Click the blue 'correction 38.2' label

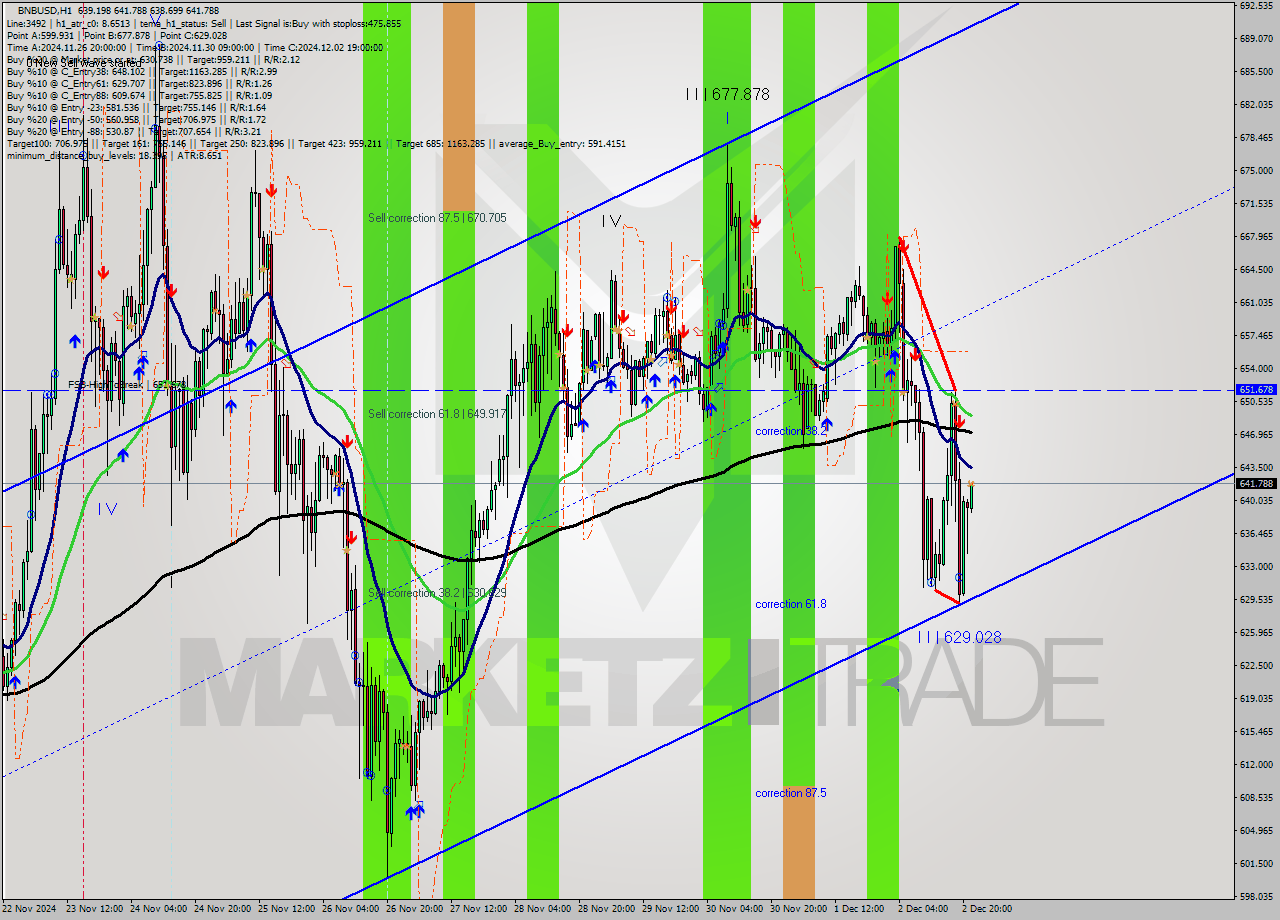pyautogui.click(x=790, y=431)
